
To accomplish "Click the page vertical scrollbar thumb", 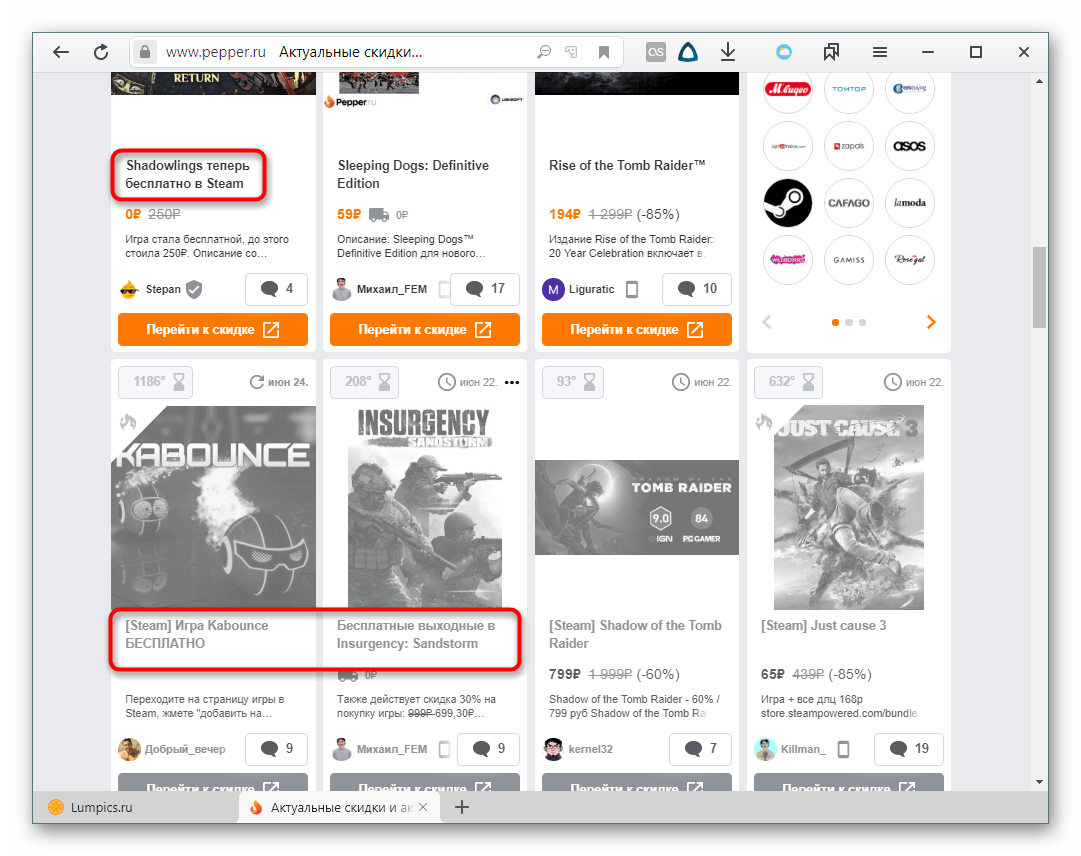I will click(1039, 287).
